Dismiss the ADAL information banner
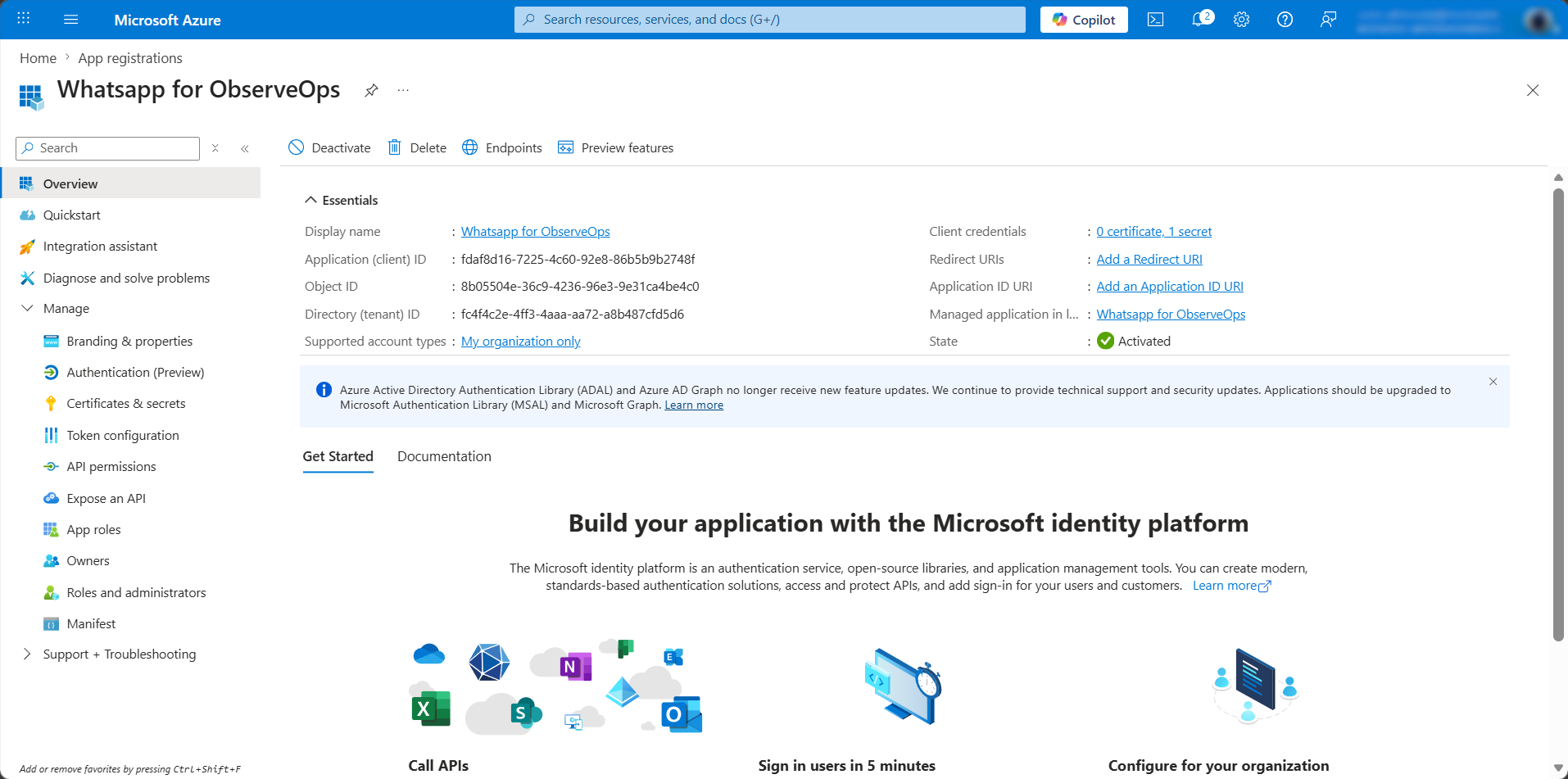Screen dimensions: 1568x779 [x=1493, y=382]
